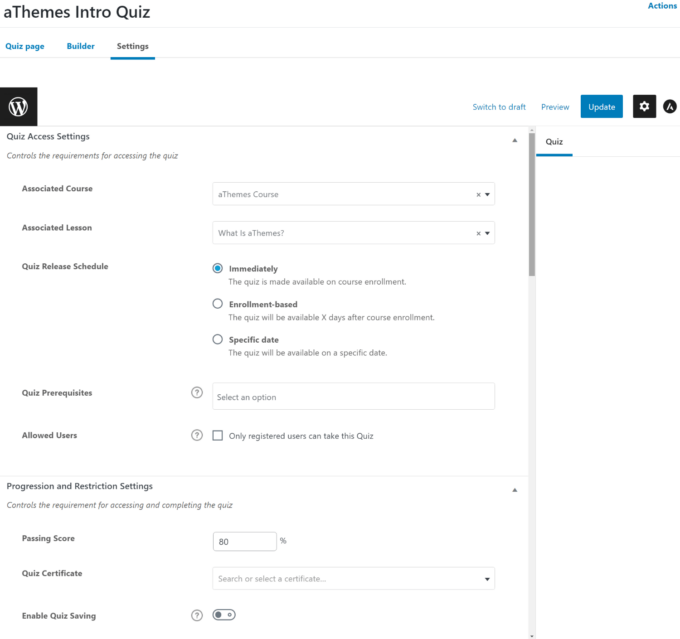Select Specific date release schedule
Image resolution: width=680 pixels, height=639 pixels.
[218, 339]
